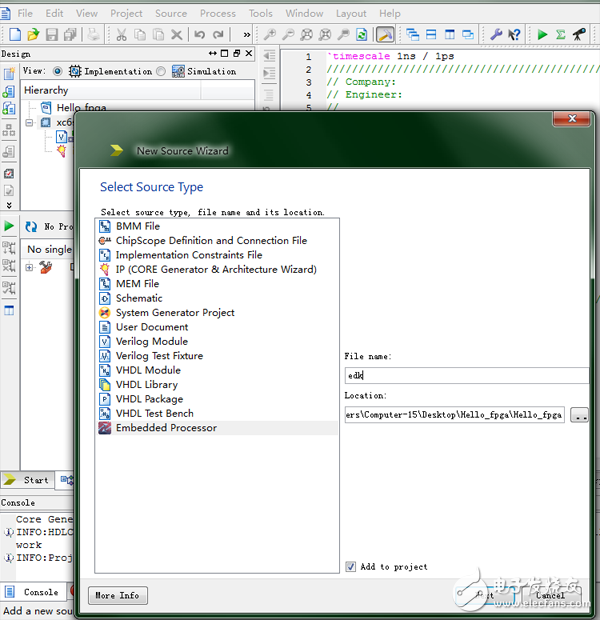The height and width of the screenshot is (620, 600).
Task: Click the Location browse button
Action: coord(579,414)
